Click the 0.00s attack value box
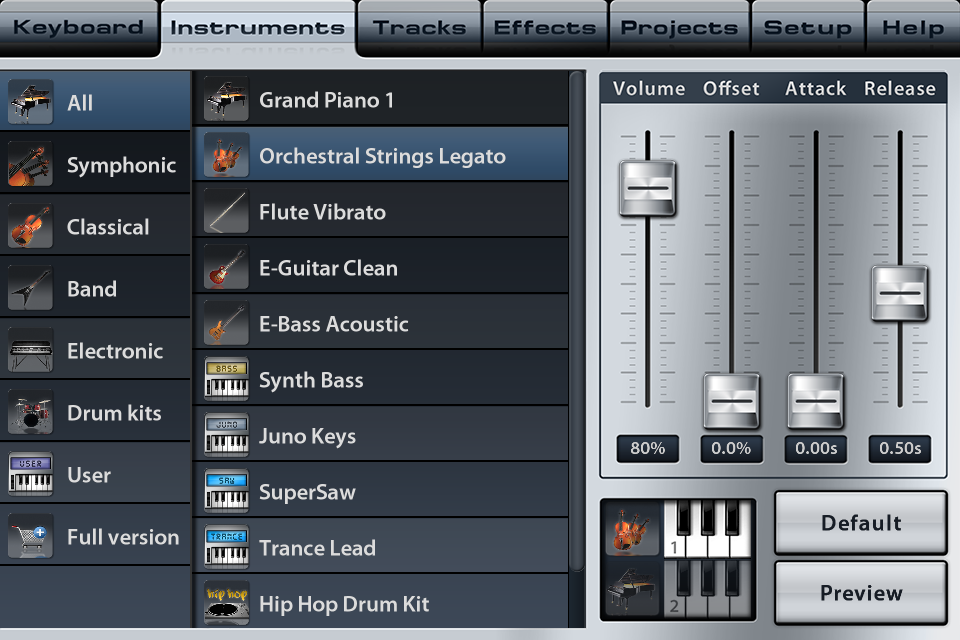Viewport: 960px width, 640px height. (x=816, y=448)
